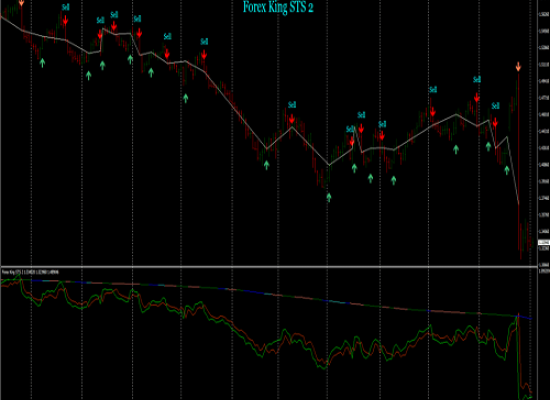Click the highlighted current price tag on price axis
The height and width of the screenshot is (400, 550).
coord(544,242)
